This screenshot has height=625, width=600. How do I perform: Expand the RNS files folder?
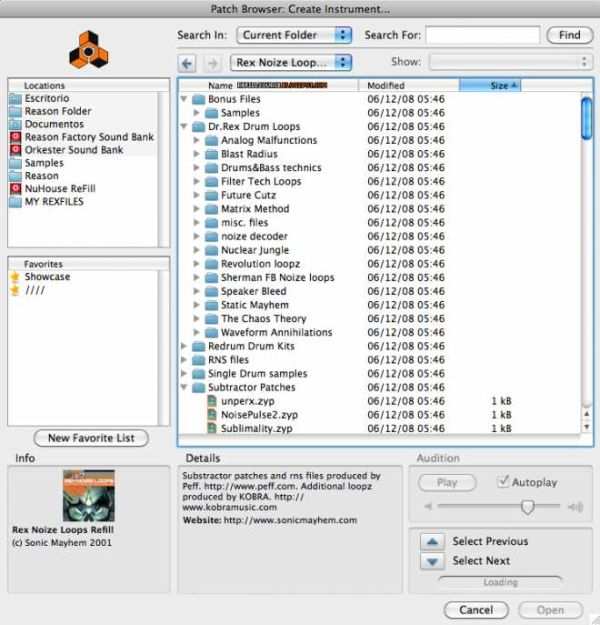[183, 360]
